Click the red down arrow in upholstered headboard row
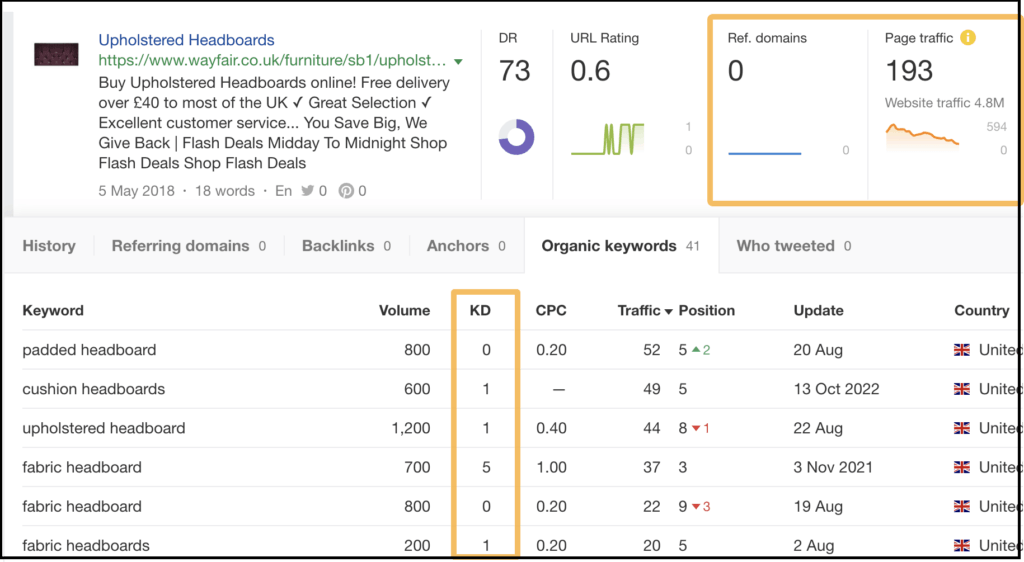This screenshot has width=1024, height=562. point(696,429)
